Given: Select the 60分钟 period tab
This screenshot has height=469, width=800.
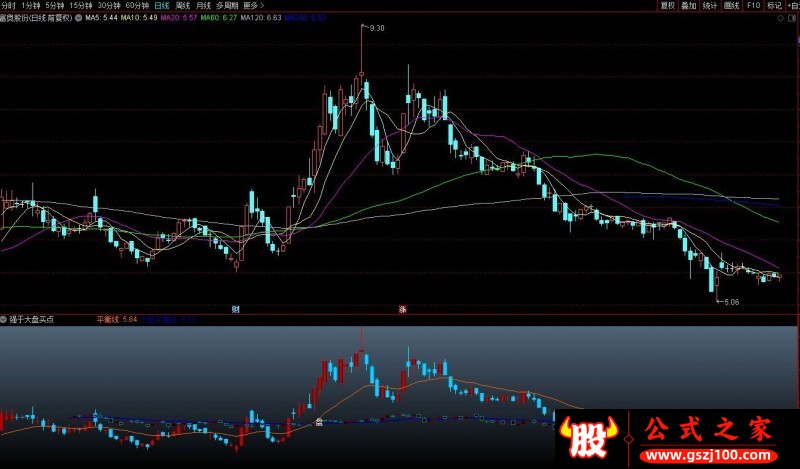Looking at the screenshot, I should point(137,5).
